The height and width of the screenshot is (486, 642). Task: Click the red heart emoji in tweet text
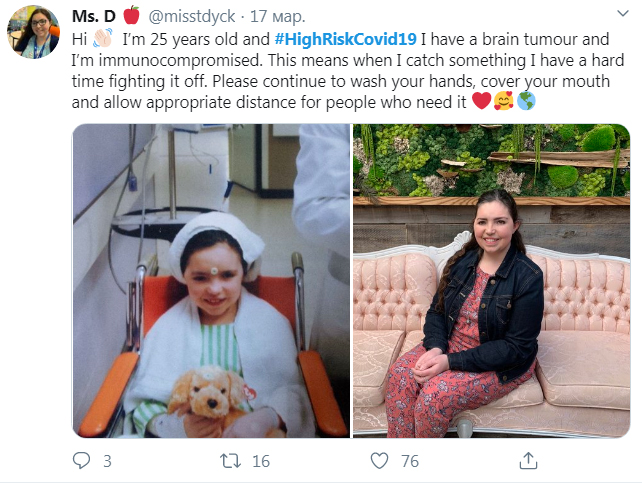(480, 101)
